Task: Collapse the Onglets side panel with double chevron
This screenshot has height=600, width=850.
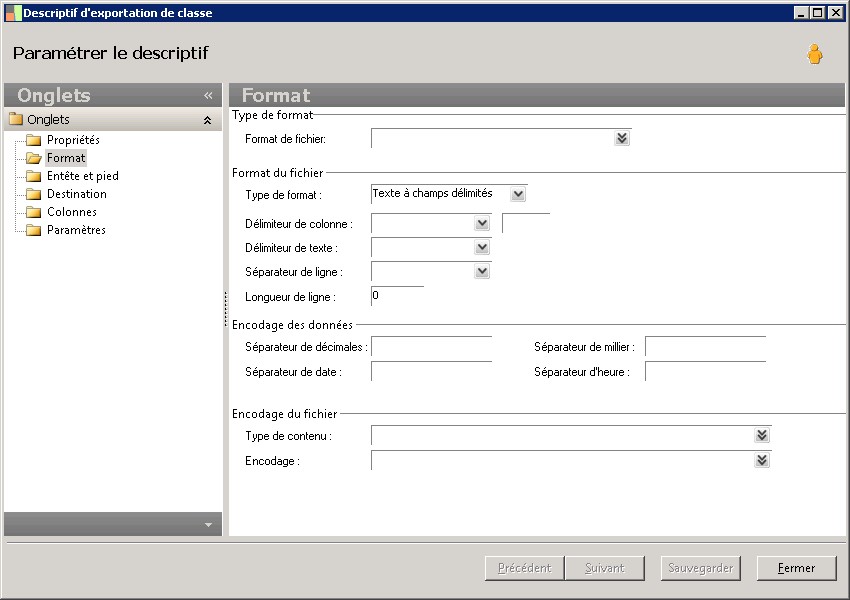Action: 208,96
